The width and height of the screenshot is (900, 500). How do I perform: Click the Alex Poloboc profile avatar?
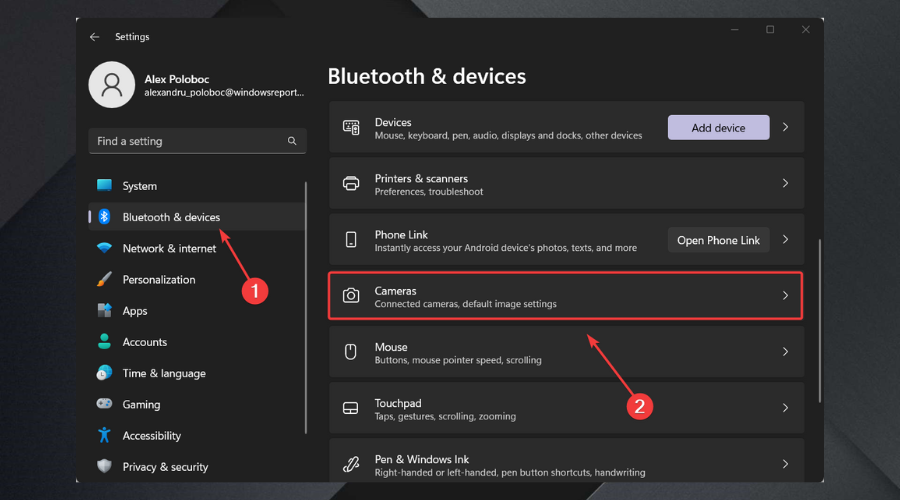tap(111, 85)
